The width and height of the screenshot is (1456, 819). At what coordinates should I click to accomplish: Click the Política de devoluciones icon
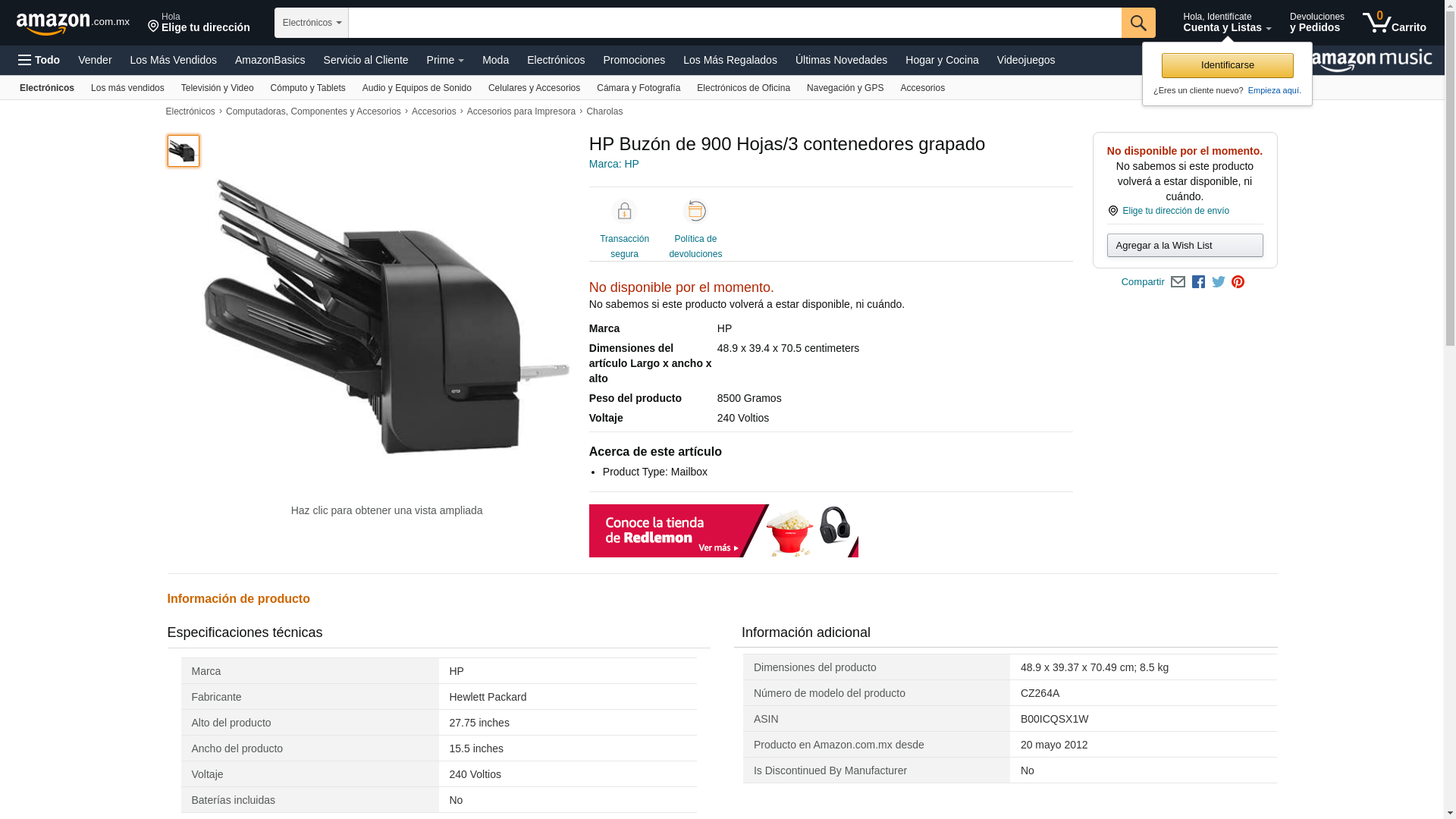point(695,212)
